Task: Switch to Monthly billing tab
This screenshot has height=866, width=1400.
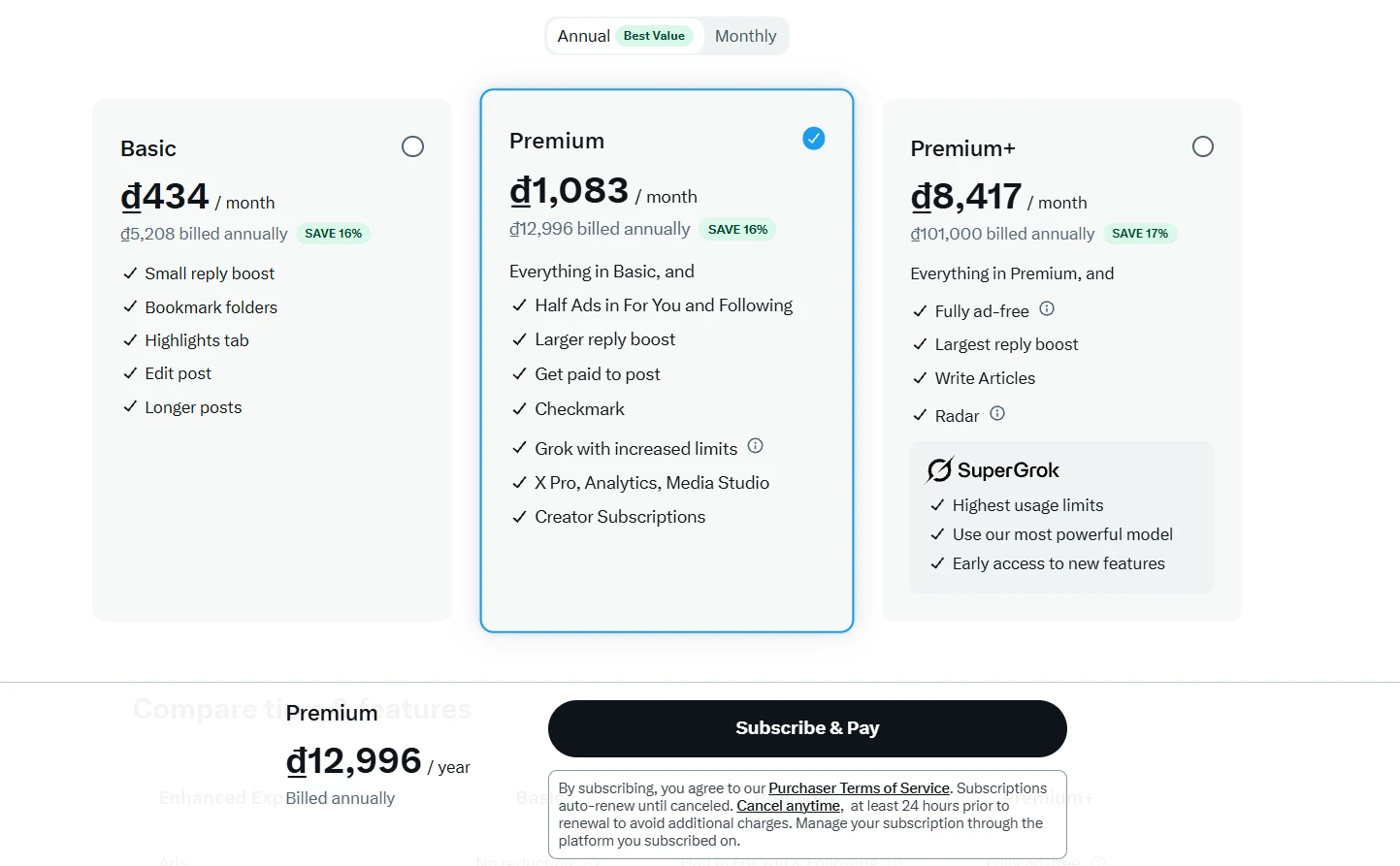Action: pos(745,36)
